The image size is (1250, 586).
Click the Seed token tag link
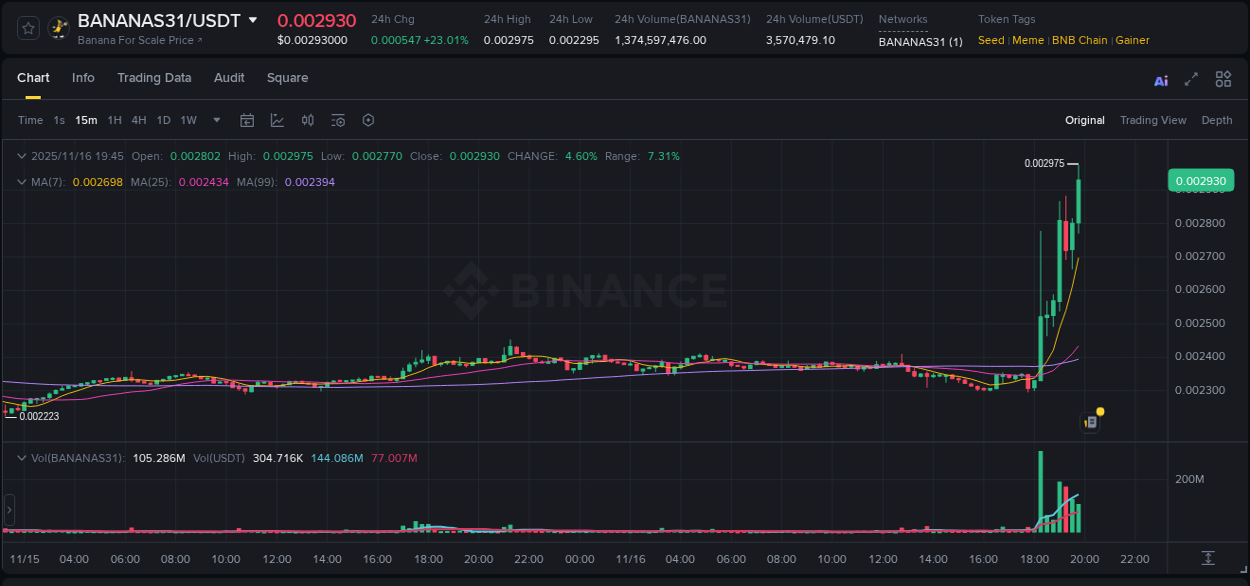tap(990, 40)
